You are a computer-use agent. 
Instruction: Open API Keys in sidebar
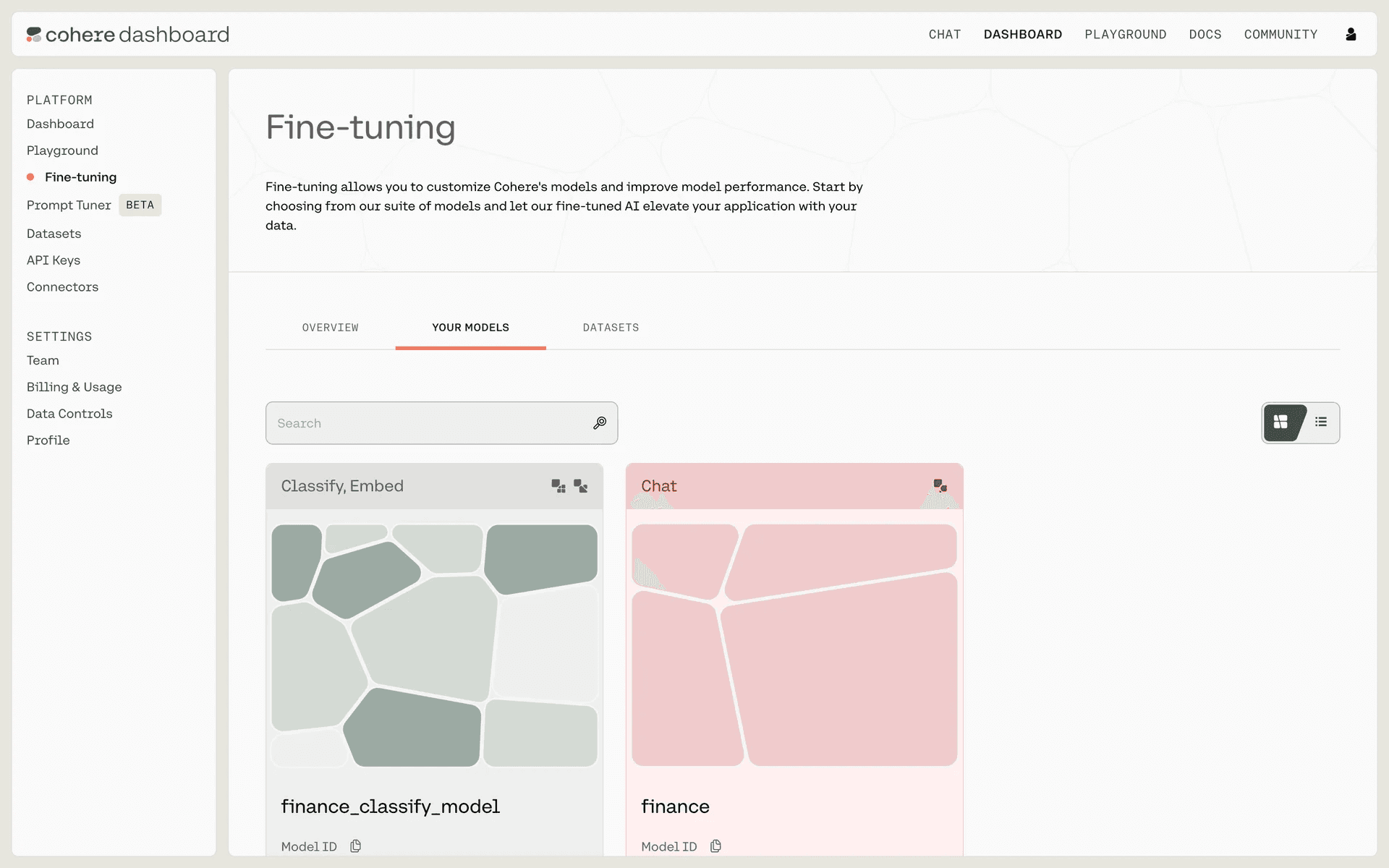coord(54,260)
